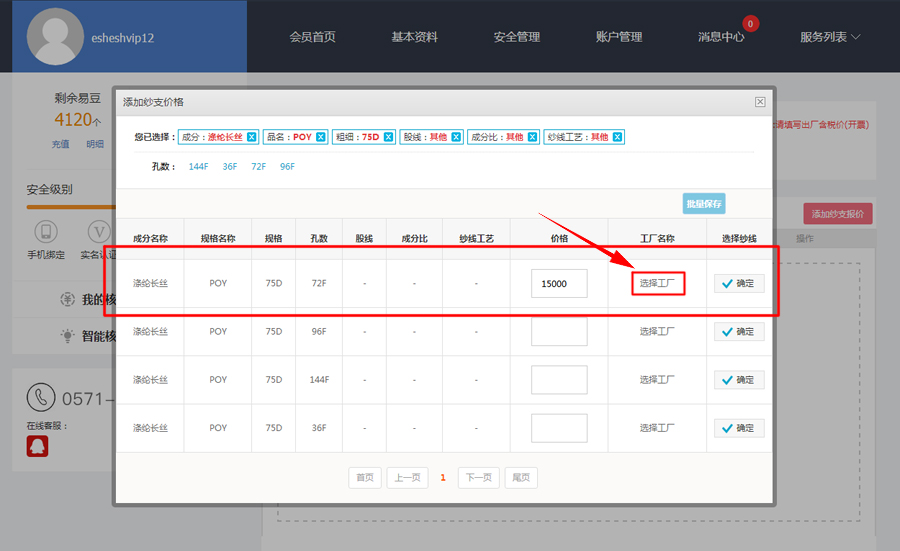The width and height of the screenshot is (900, 551).
Task: Remove the 粗细 75D filter tag
Action: click(x=389, y=137)
